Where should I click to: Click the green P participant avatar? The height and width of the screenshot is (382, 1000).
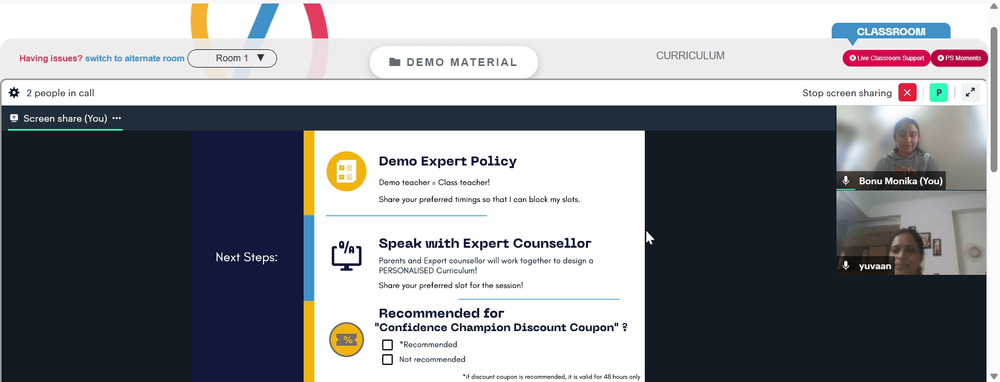pyautogui.click(x=938, y=92)
